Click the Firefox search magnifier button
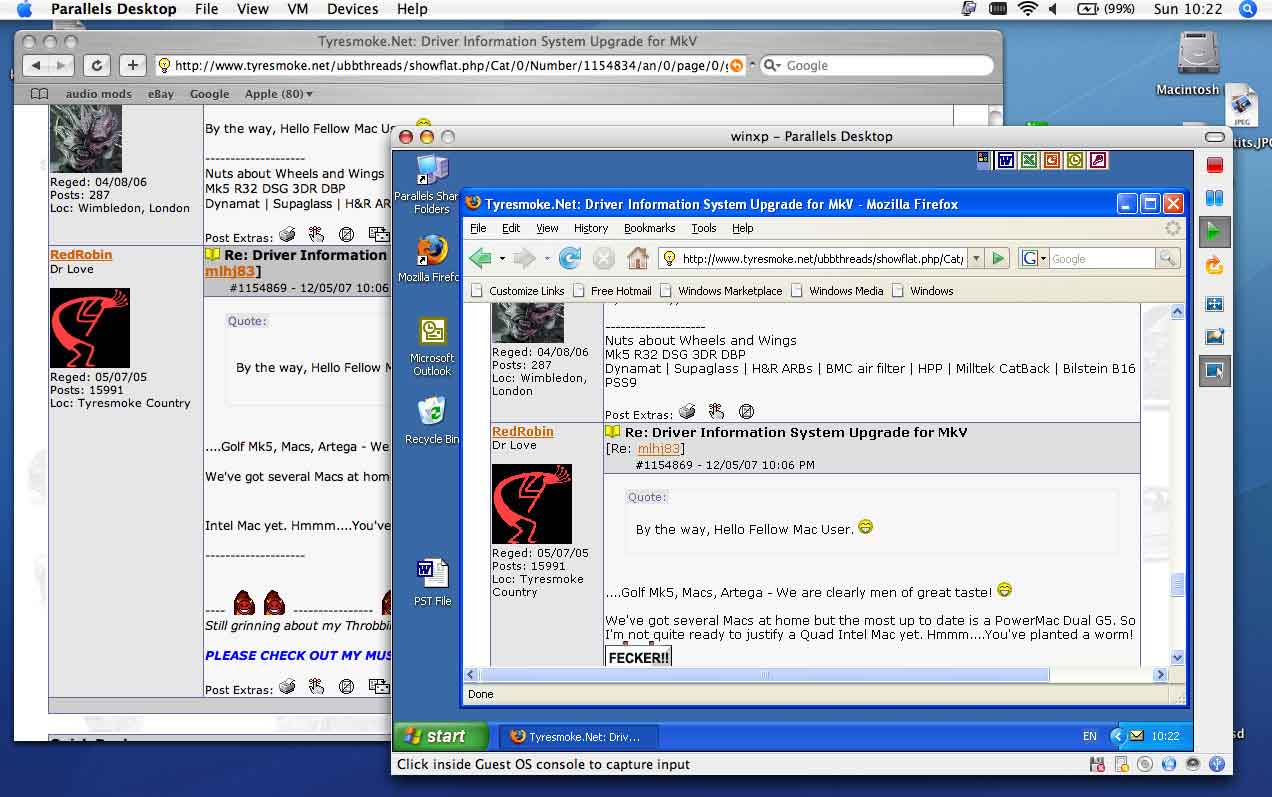 1167,259
